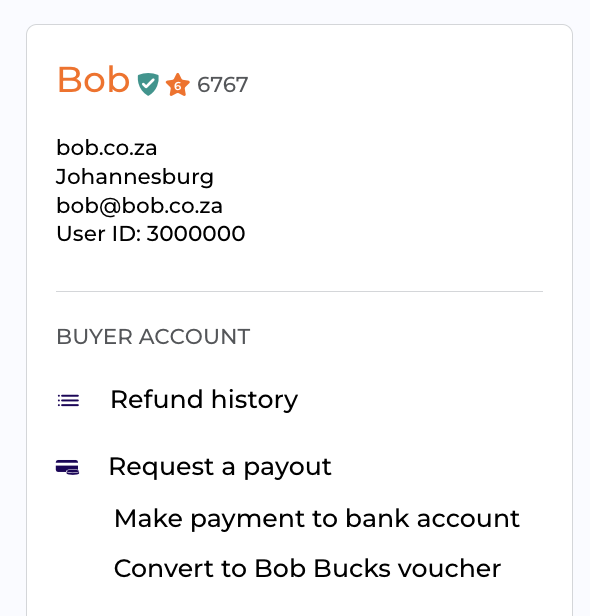Click the list icon beside Refund history

point(68,400)
